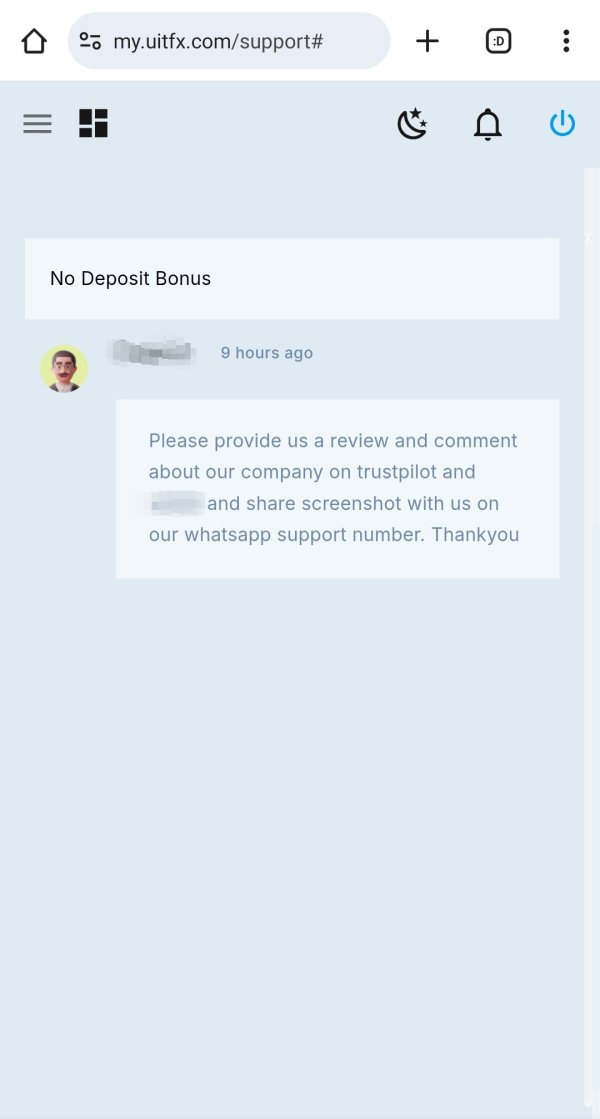Image resolution: width=600 pixels, height=1119 pixels.
Task: Click the blurred word in the message
Action: pyautogui.click(x=176, y=503)
